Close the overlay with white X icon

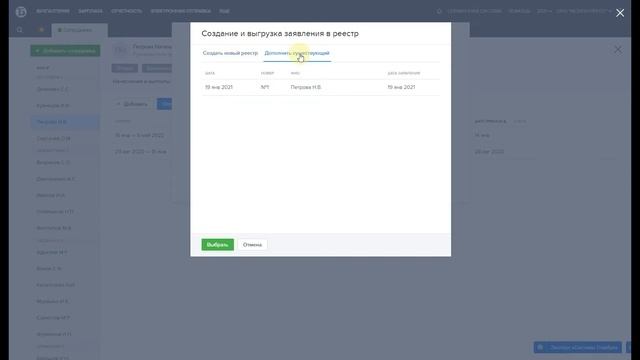click(x=620, y=13)
